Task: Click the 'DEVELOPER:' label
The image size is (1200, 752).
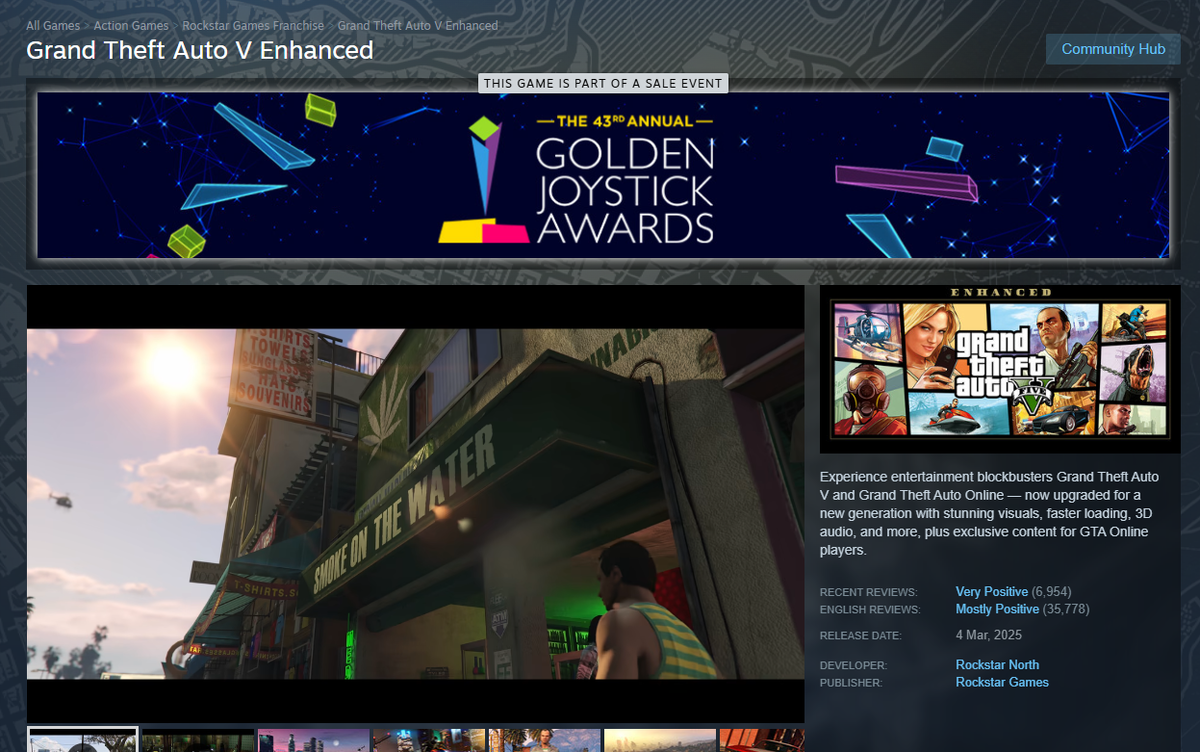Action: (853, 666)
